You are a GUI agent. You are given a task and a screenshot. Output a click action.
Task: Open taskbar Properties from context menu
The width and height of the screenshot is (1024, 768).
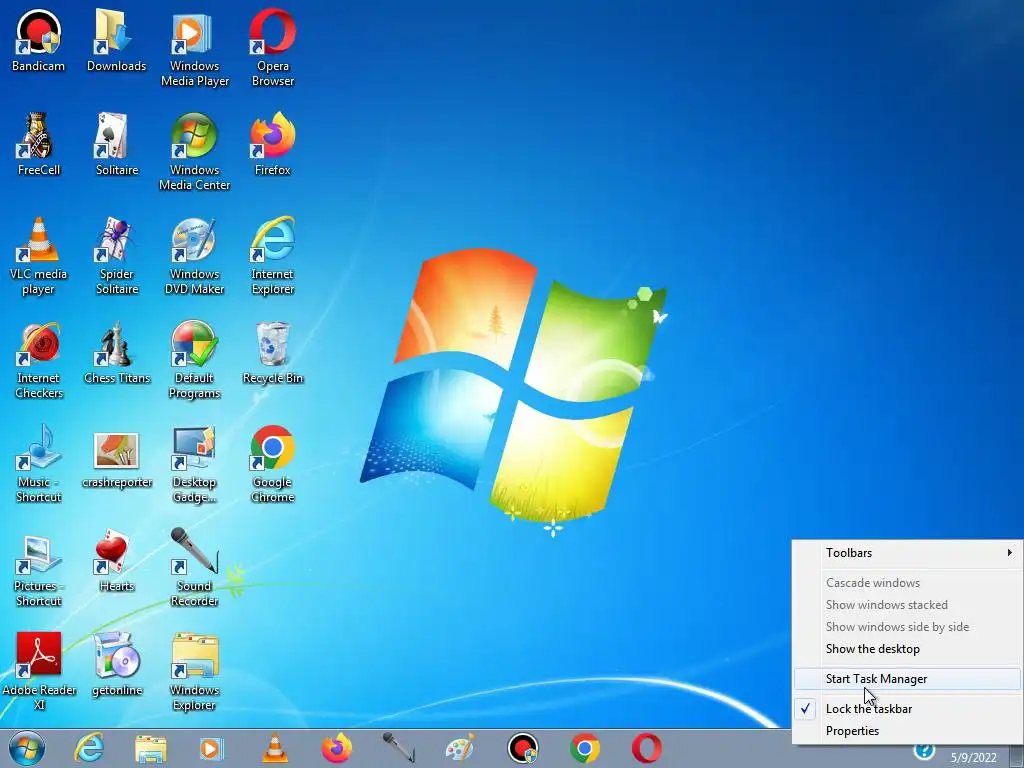tap(908, 731)
